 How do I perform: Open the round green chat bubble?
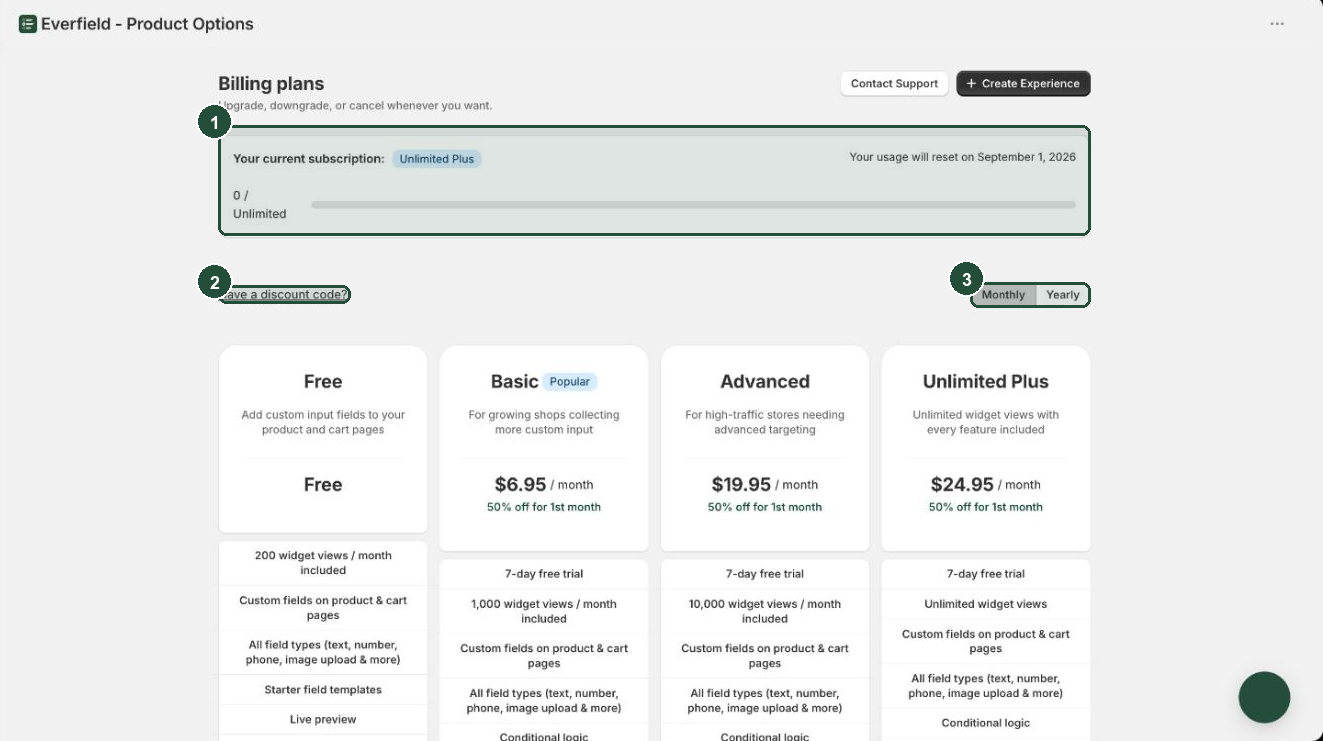tap(1264, 697)
